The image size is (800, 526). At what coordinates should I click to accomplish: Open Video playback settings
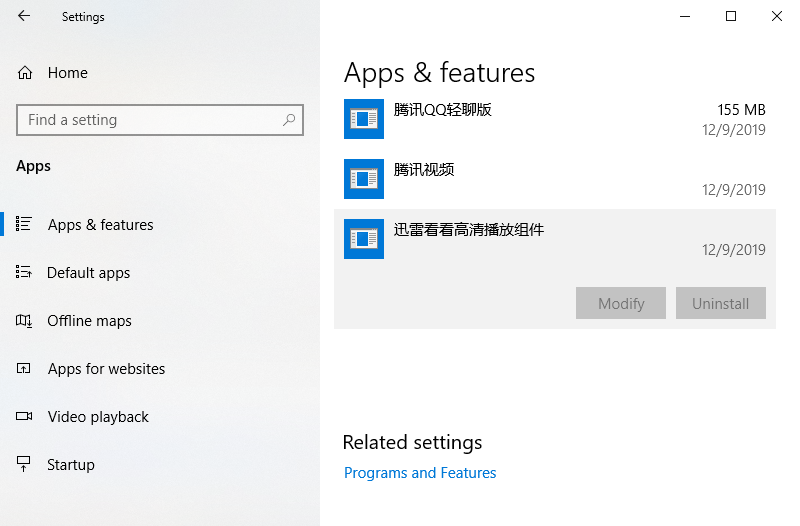(x=98, y=417)
